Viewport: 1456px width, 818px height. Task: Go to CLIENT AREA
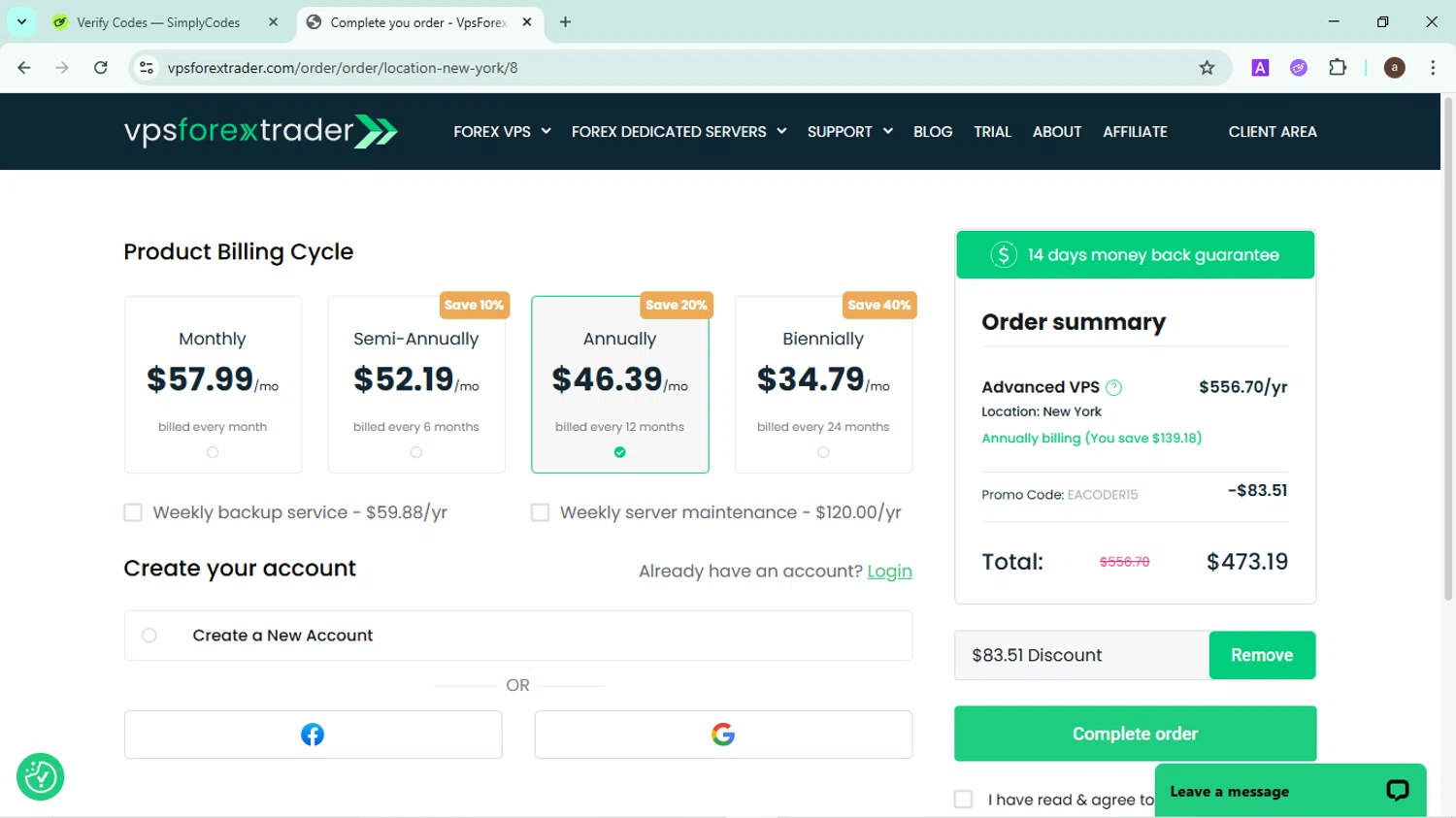(x=1273, y=132)
